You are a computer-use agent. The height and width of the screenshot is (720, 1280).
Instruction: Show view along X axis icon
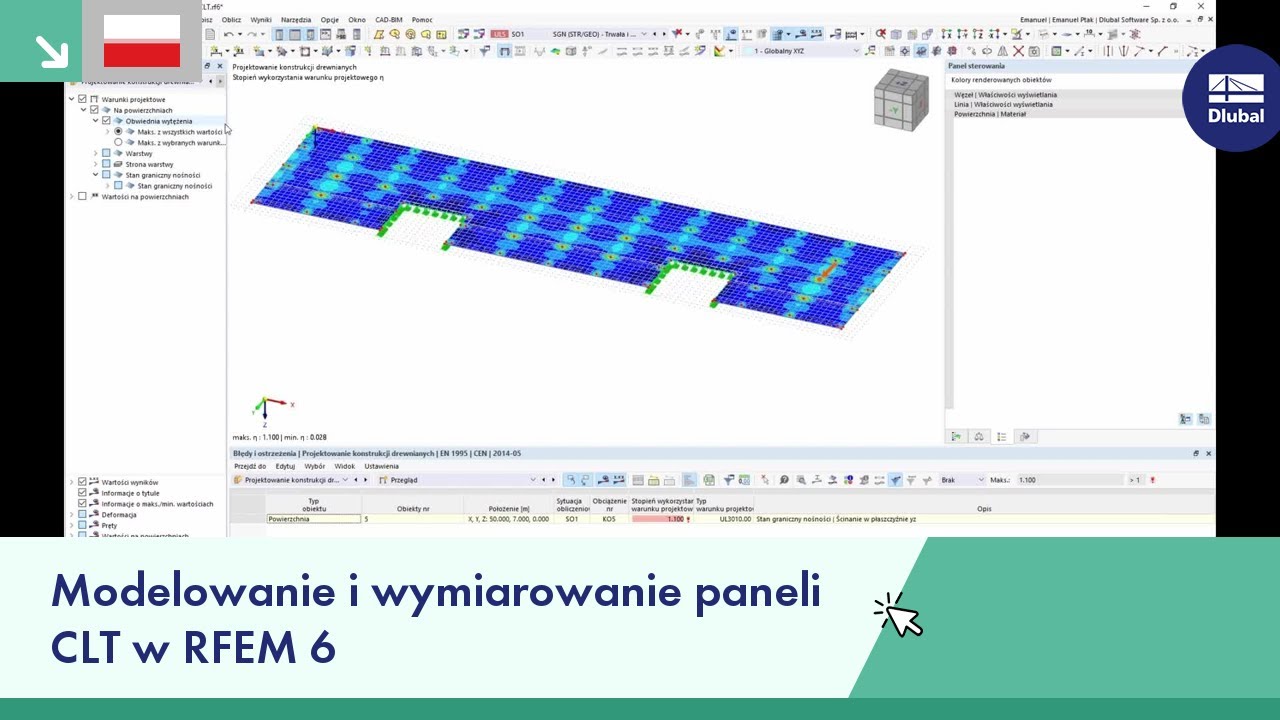pyautogui.click(x=945, y=34)
